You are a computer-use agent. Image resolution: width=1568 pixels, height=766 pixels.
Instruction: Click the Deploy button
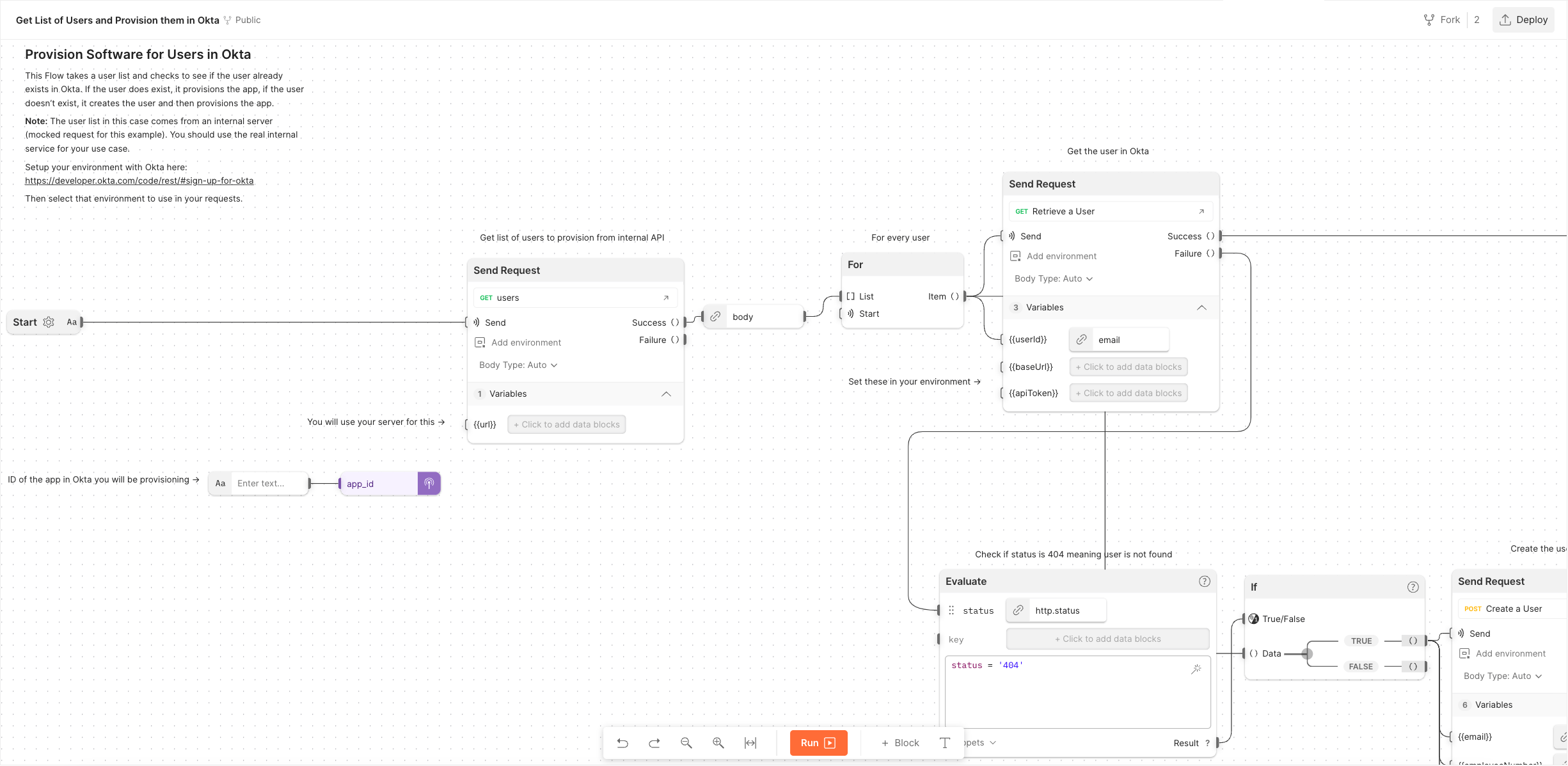(1523, 20)
